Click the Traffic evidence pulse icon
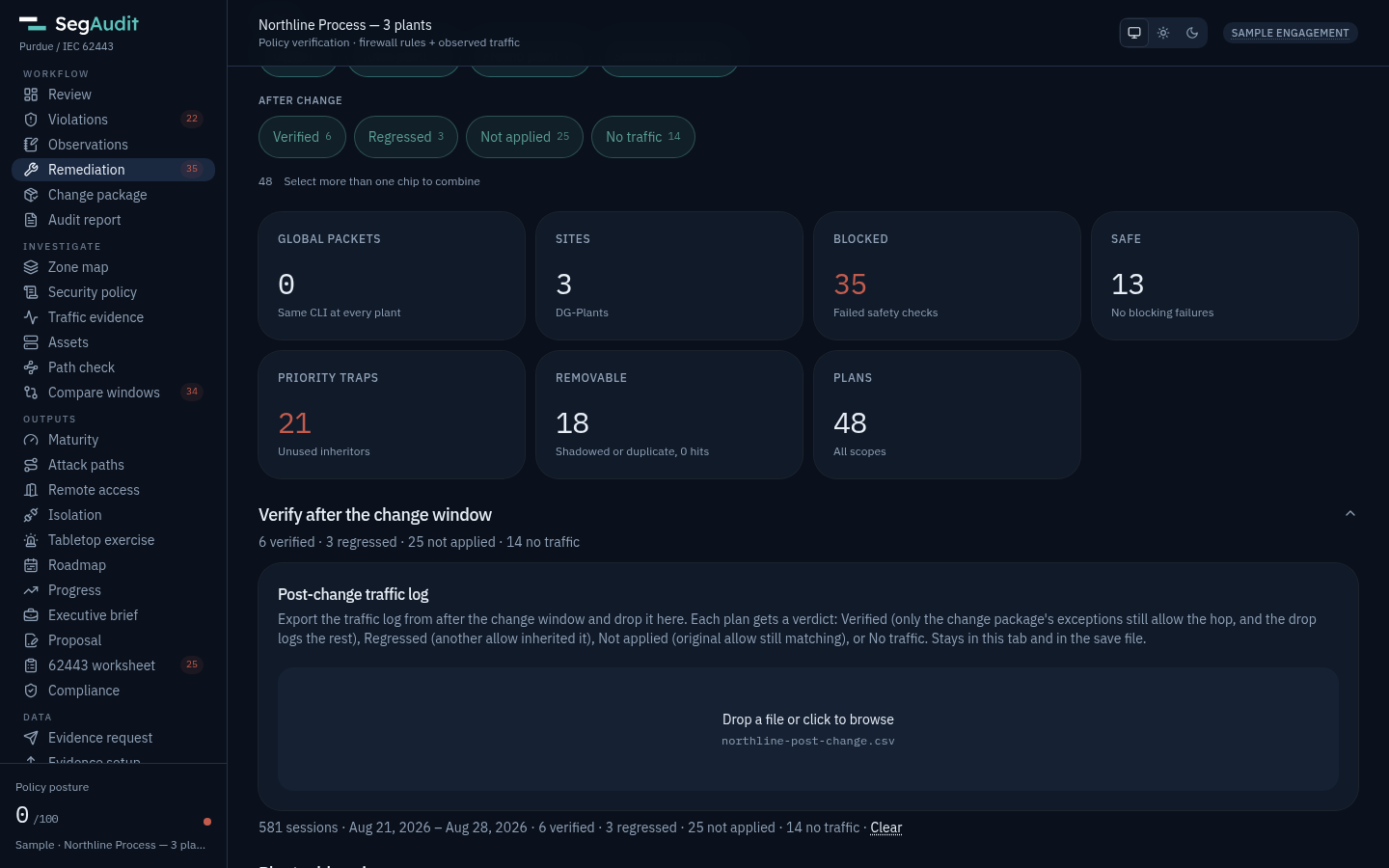Viewport: 1389px width, 868px height. click(x=31, y=317)
